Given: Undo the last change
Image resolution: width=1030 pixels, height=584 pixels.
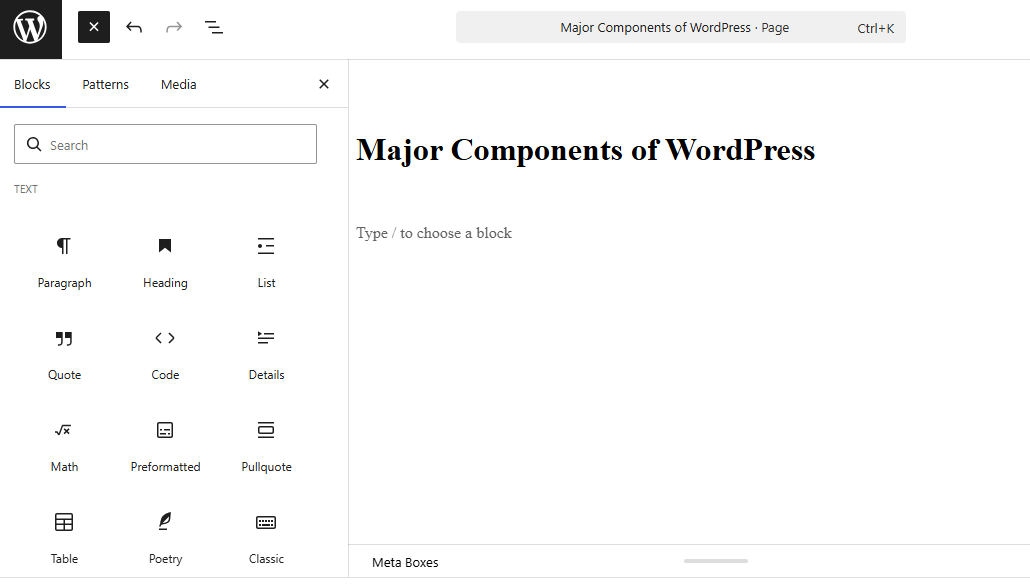Looking at the screenshot, I should (x=134, y=27).
